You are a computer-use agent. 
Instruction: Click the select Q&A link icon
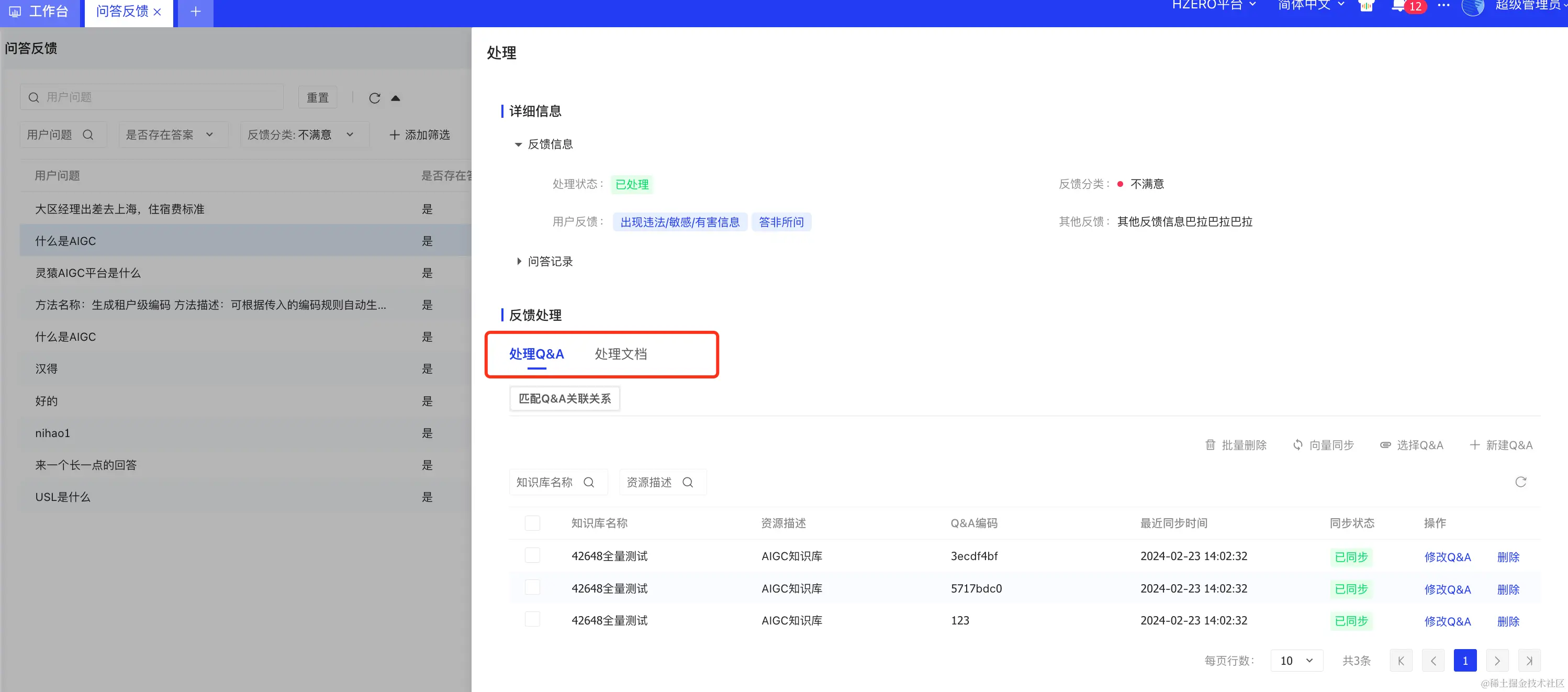(x=1385, y=445)
